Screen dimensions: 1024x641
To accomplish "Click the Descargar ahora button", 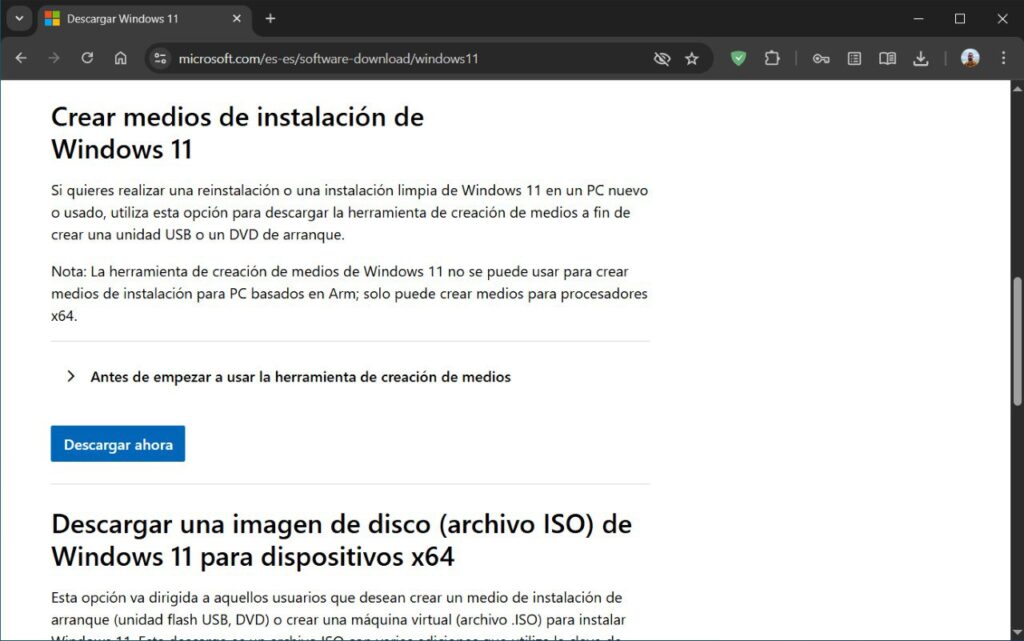I will 118,444.
